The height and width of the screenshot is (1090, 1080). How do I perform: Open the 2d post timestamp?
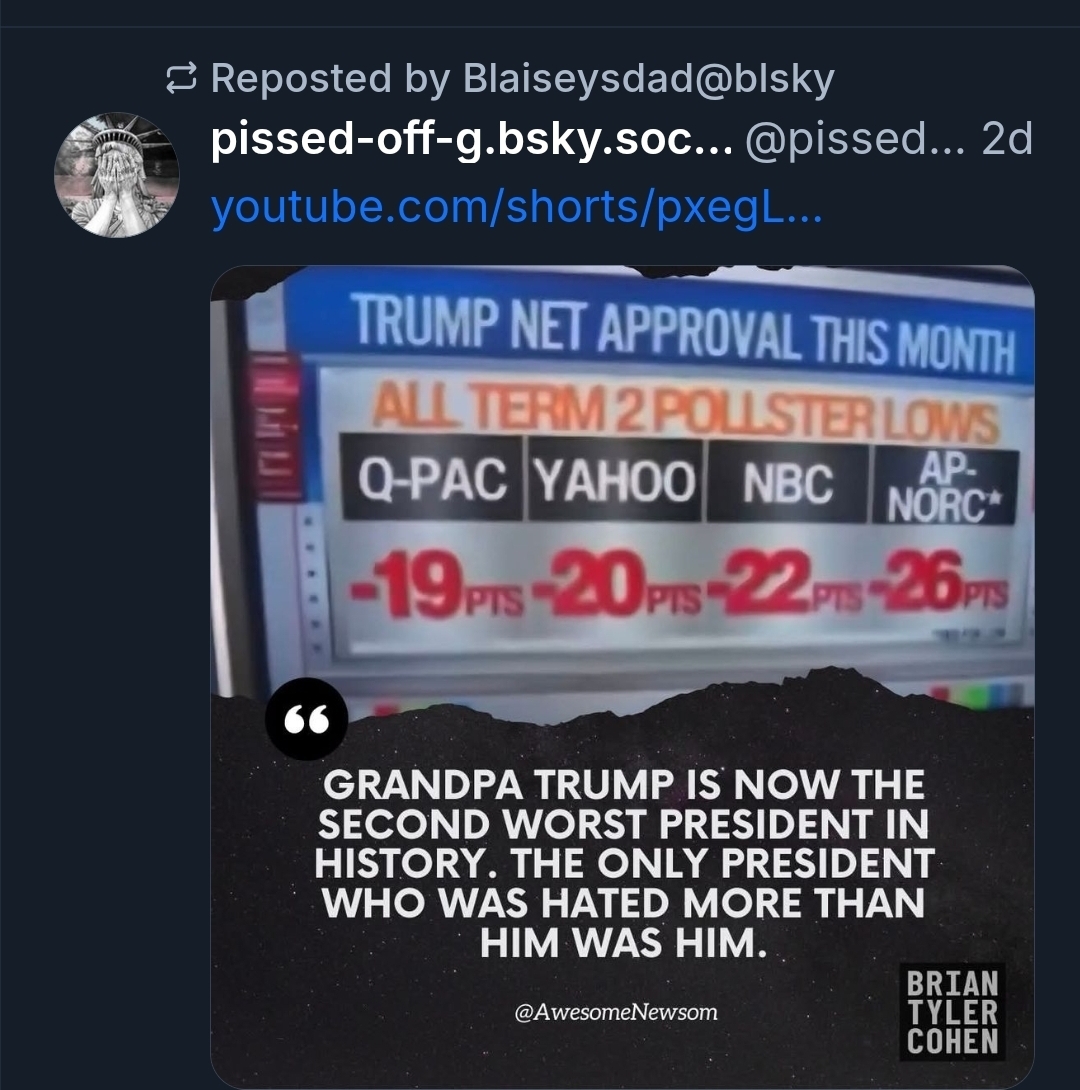coord(1007,138)
